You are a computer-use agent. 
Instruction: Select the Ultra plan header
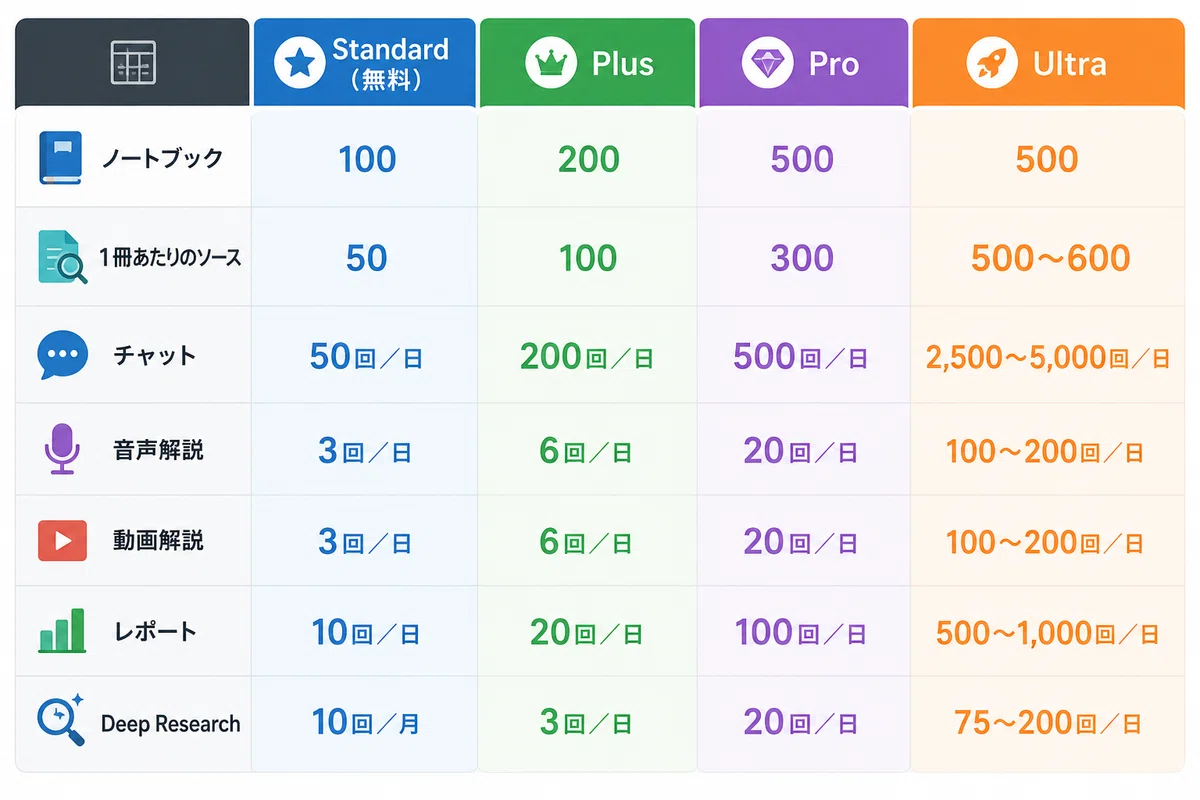click(1048, 62)
